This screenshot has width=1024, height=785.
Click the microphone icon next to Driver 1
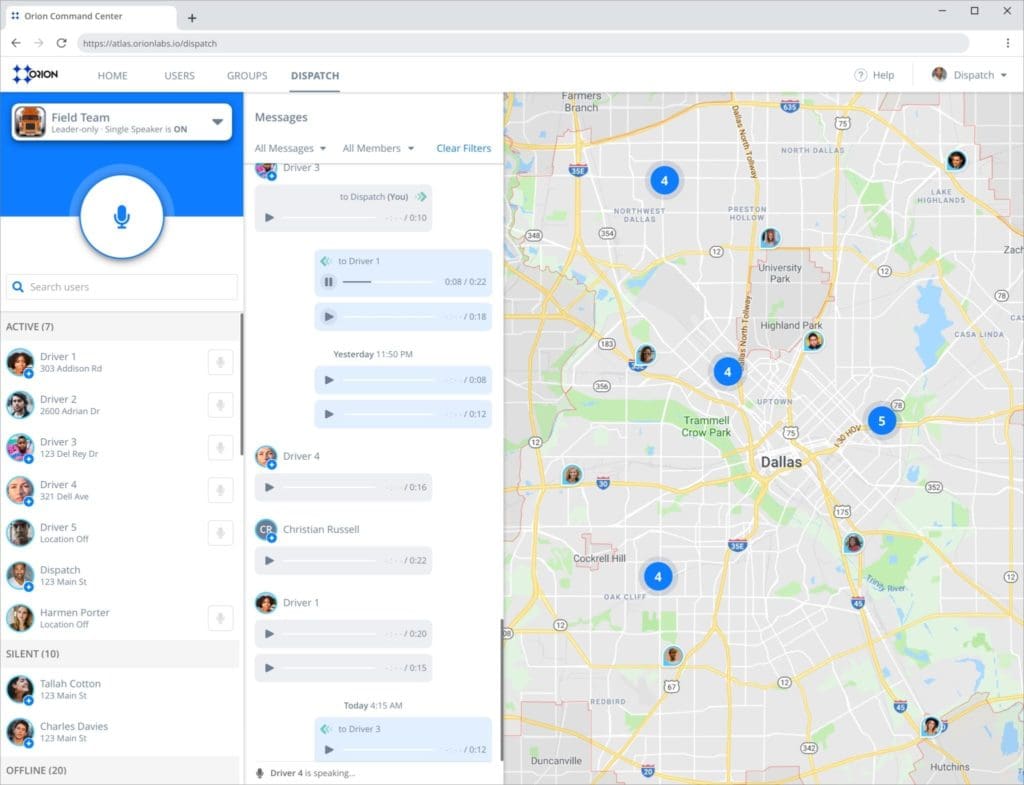(x=220, y=362)
